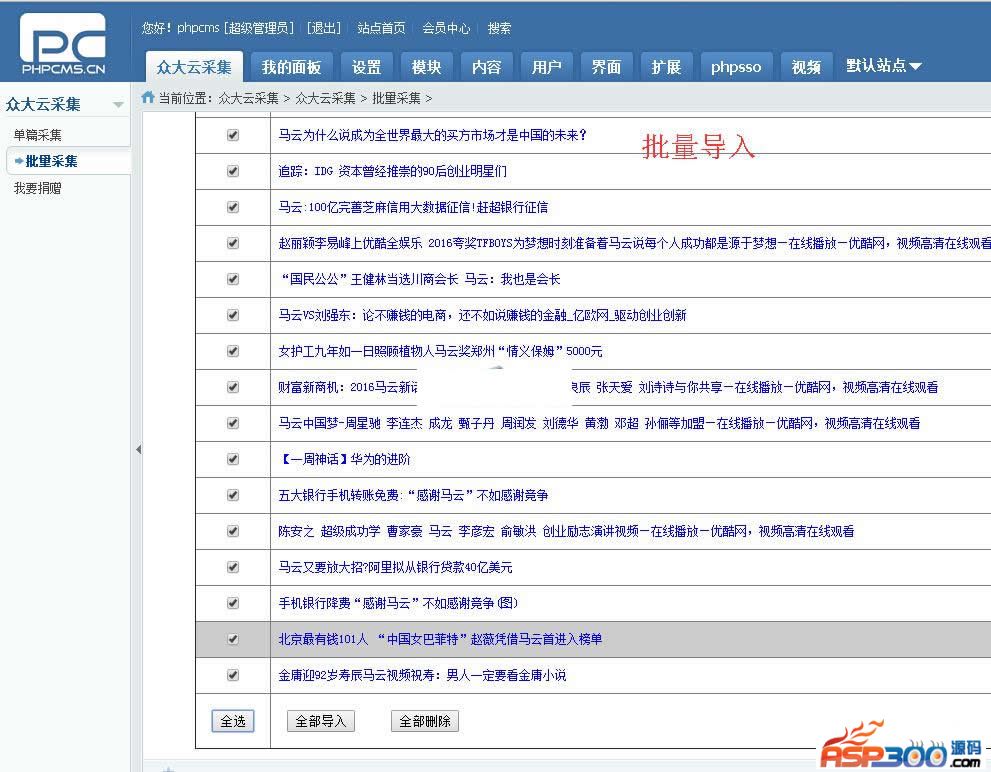Switch to 内容 tab

(x=487, y=67)
